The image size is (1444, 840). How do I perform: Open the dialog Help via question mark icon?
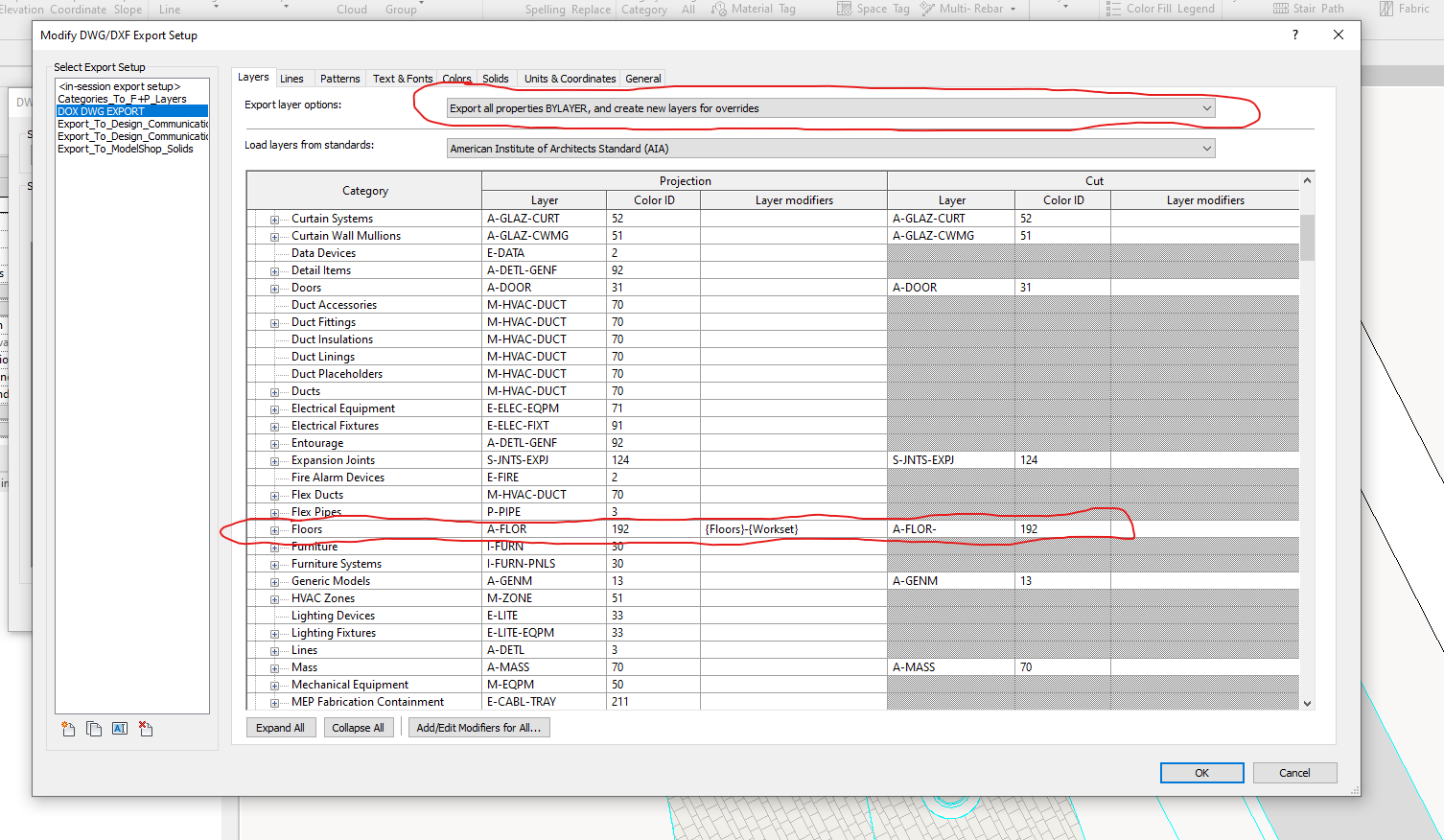point(1294,35)
